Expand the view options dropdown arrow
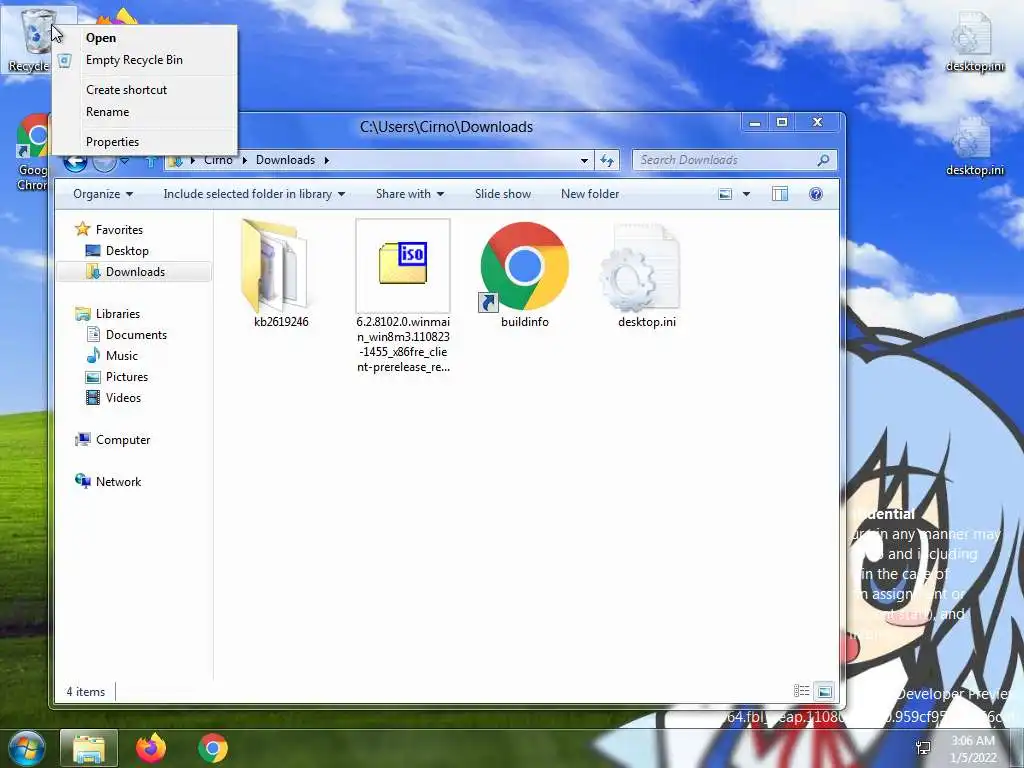This screenshot has width=1024, height=768. (x=746, y=194)
